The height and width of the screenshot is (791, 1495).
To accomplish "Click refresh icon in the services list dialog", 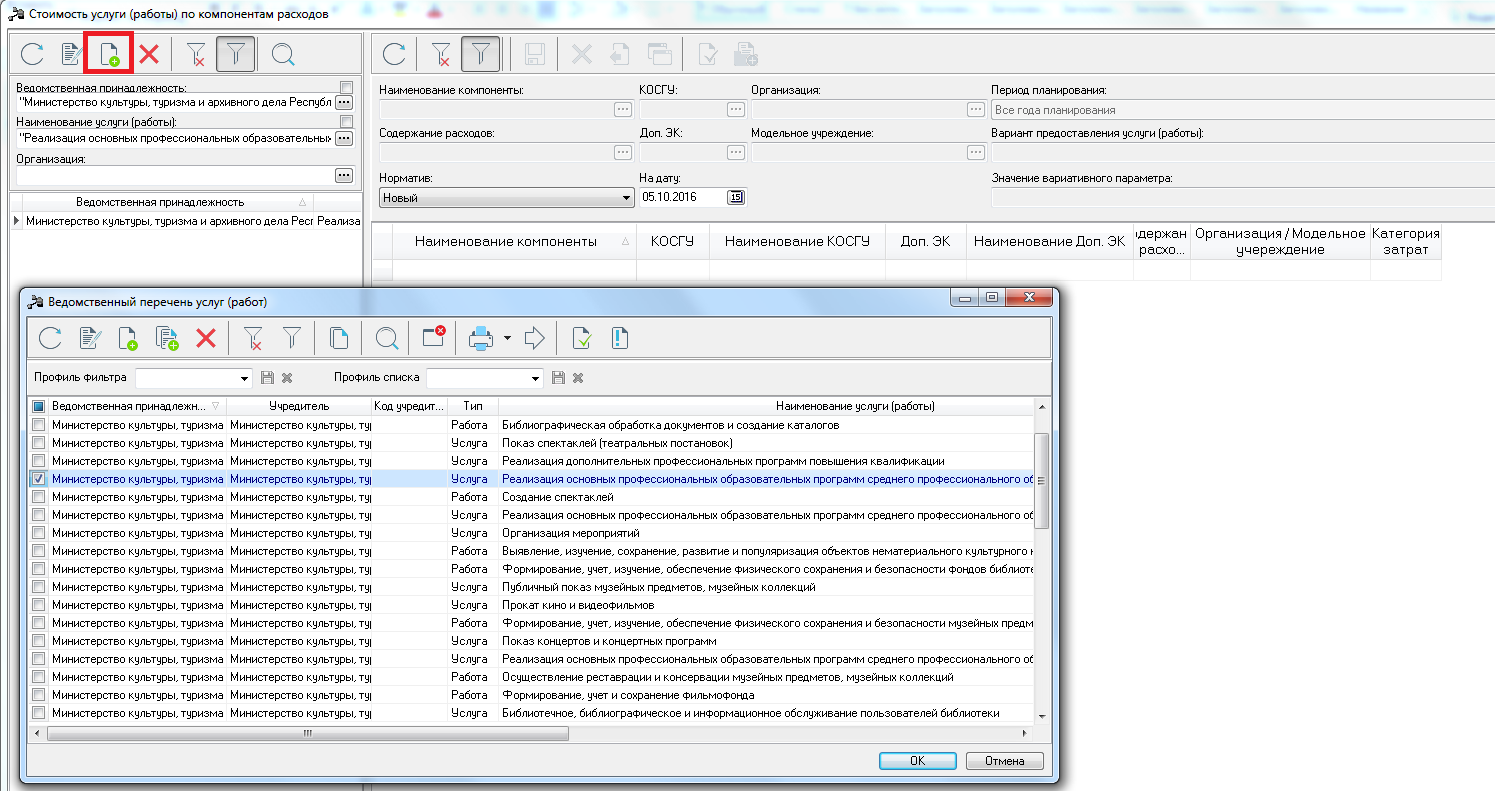I will coord(50,339).
